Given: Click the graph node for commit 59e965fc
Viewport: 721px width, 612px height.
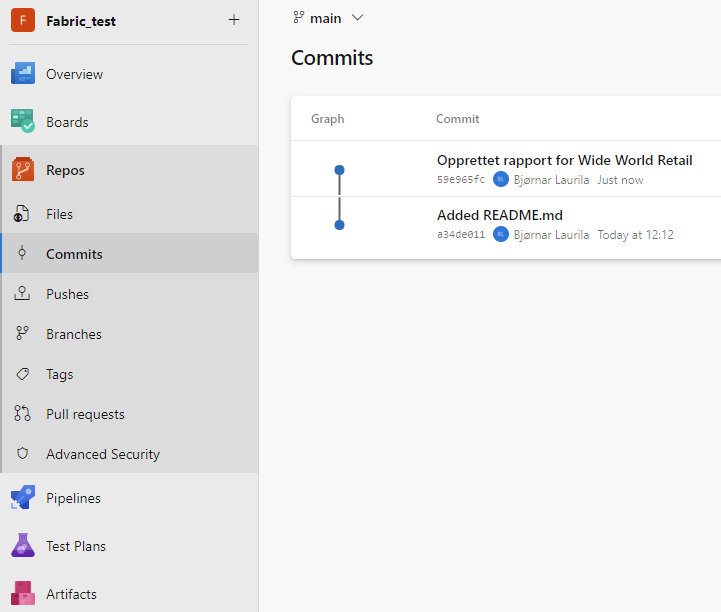Looking at the screenshot, I should click(339, 170).
